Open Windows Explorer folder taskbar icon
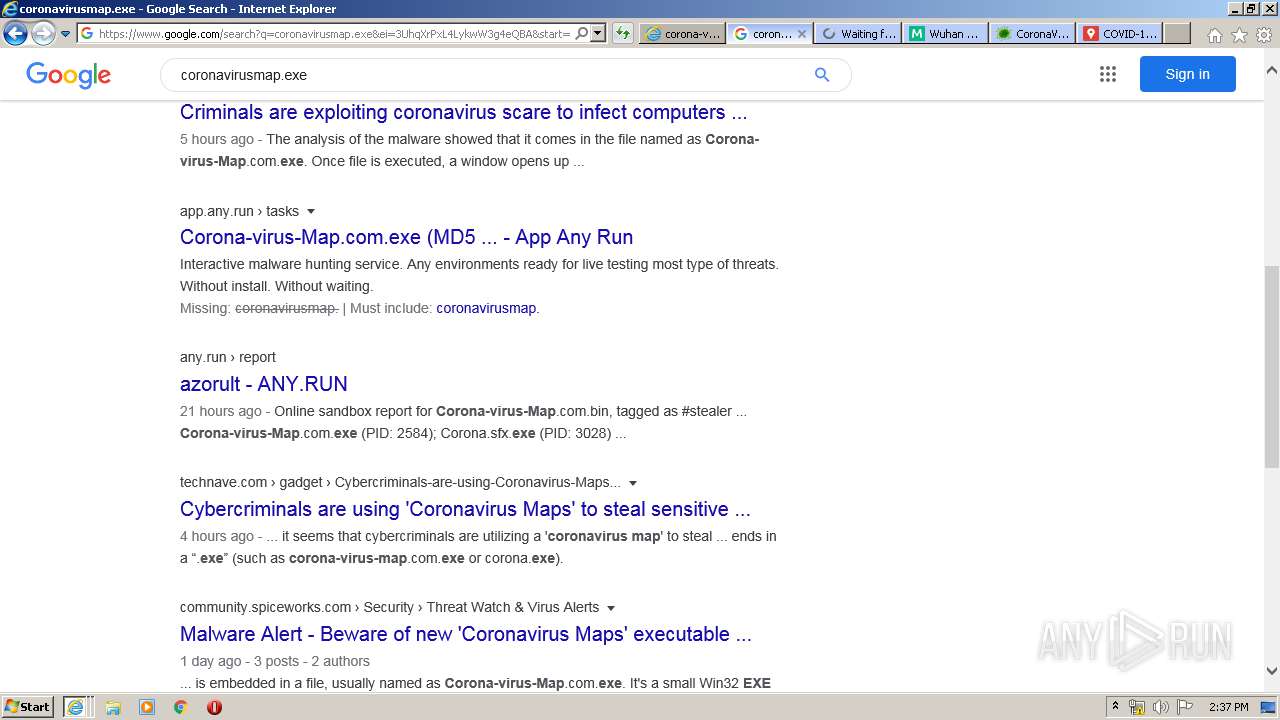The height and width of the screenshot is (720, 1280). pyautogui.click(x=113, y=707)
